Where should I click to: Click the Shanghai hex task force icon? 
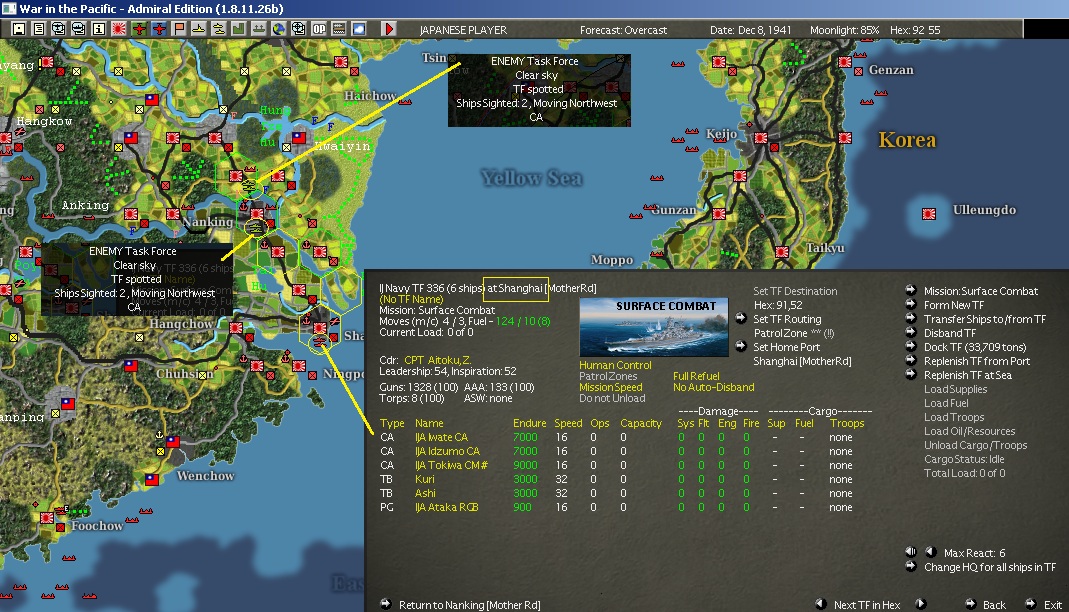tap(319, 342)
